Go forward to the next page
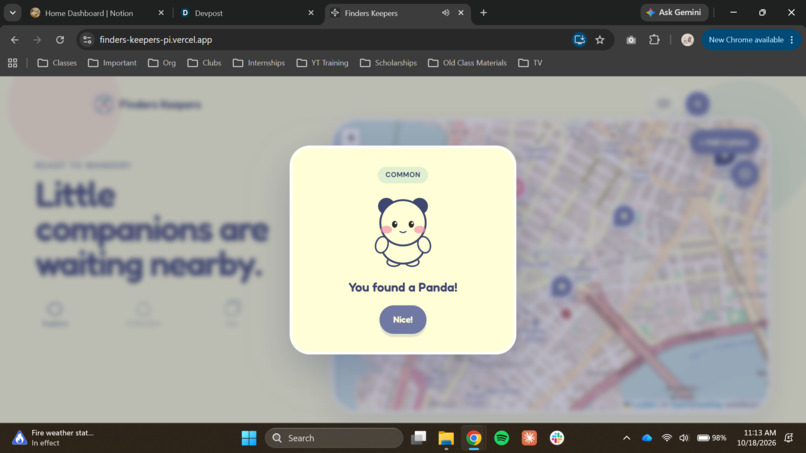The image size is (806, 453). (37, 40)
